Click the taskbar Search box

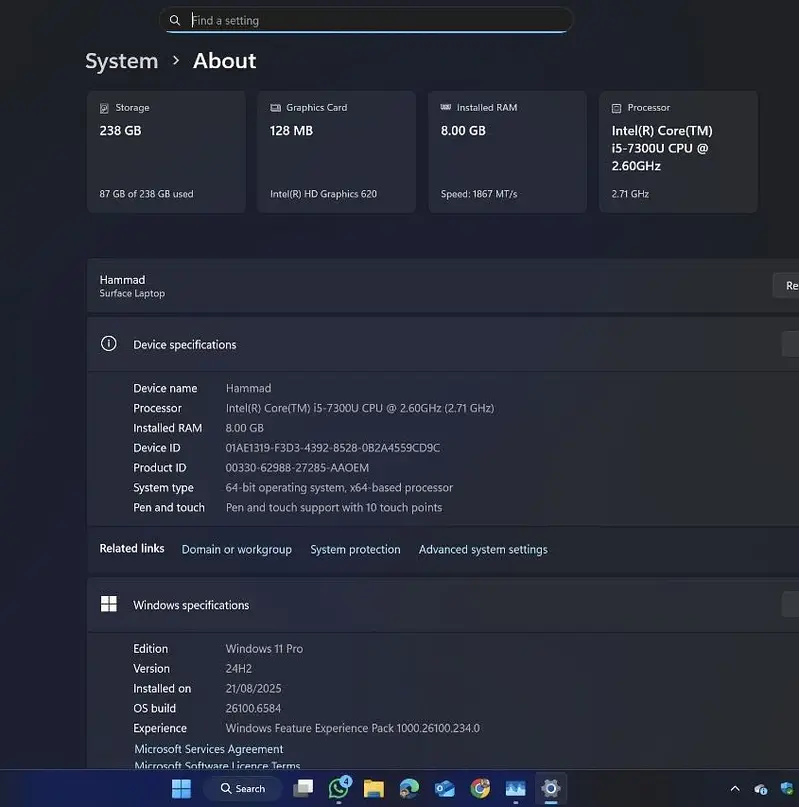click(240, 789)
